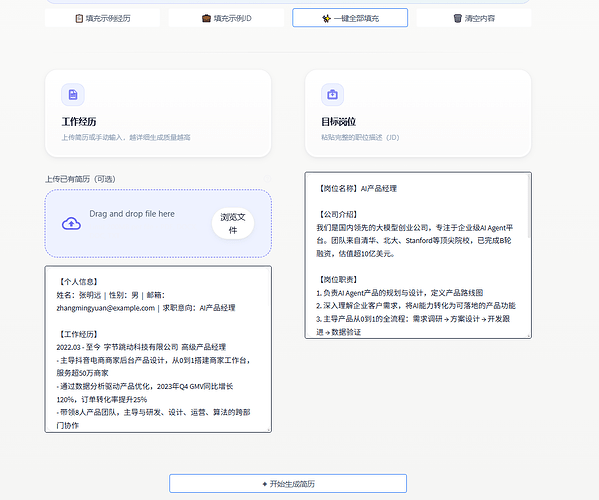Click the sparkle icon in 一键全部填充
599x500 pixels.
point(327,18)
